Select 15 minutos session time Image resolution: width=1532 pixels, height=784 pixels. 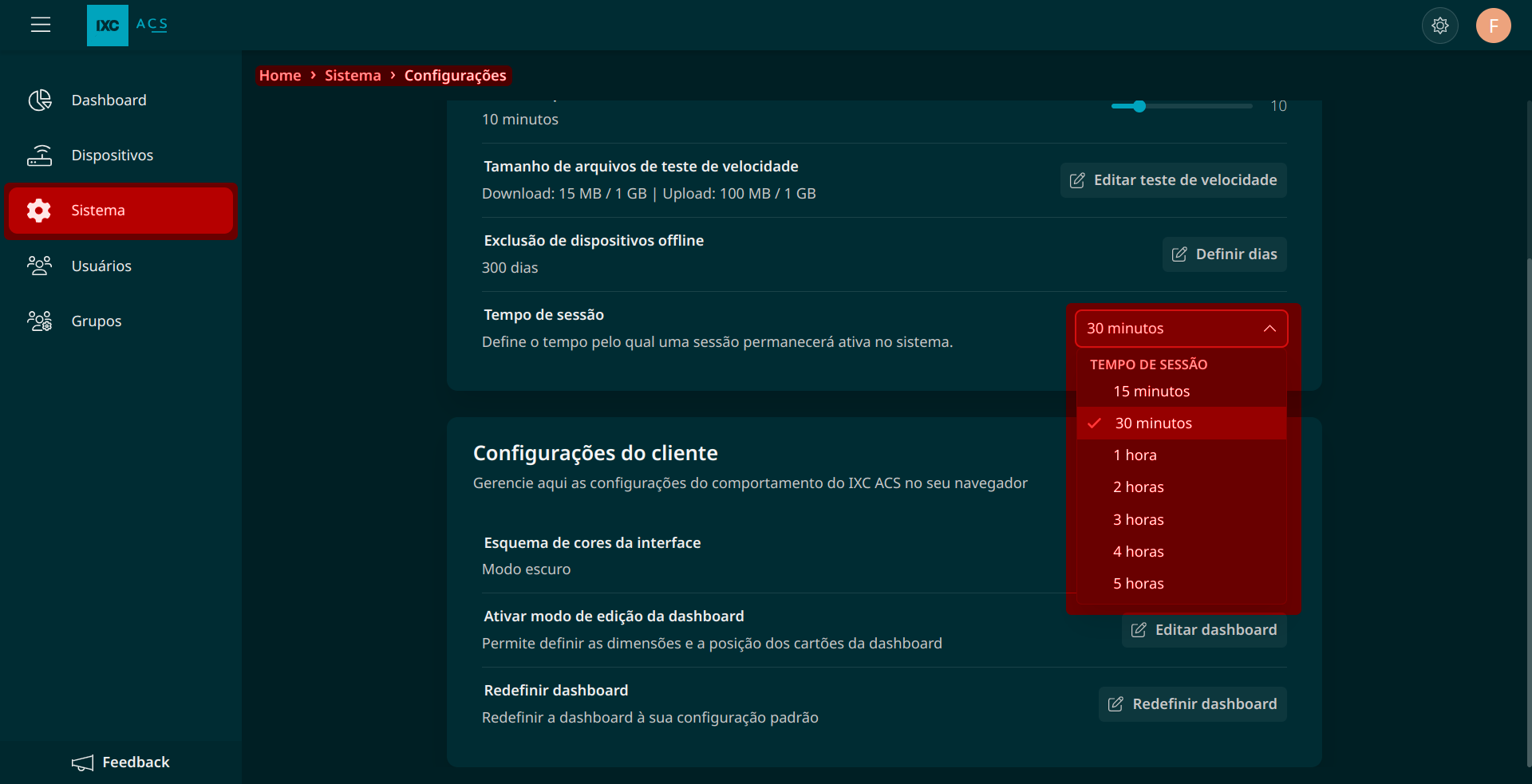click(x=1182, y=391)
